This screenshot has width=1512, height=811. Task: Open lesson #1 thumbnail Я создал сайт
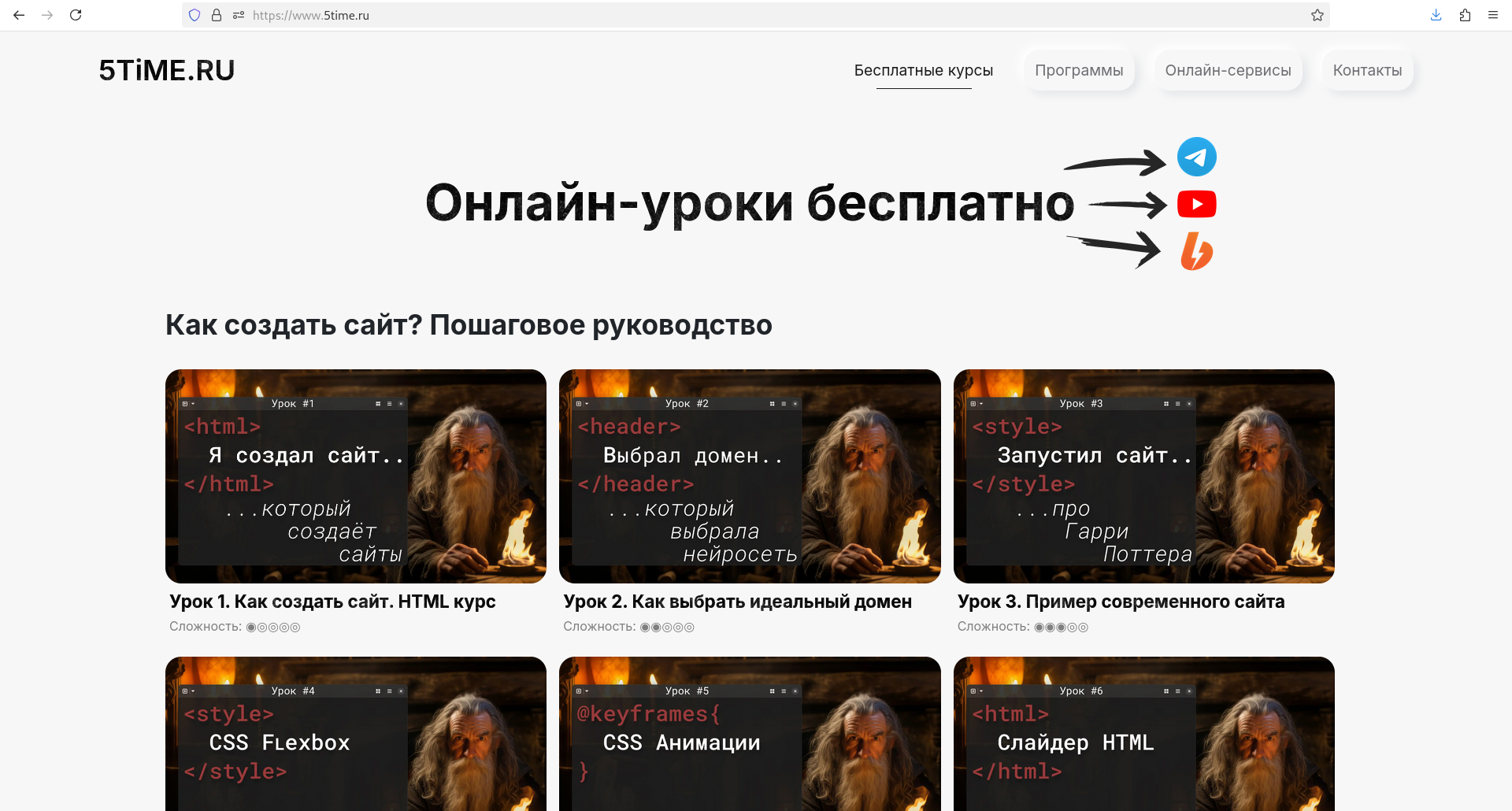pos(356,476)
